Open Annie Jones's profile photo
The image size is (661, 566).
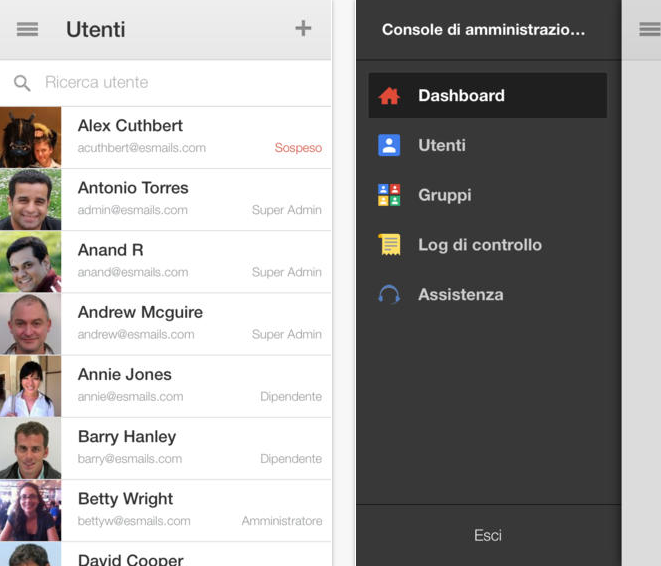(30, 386)
